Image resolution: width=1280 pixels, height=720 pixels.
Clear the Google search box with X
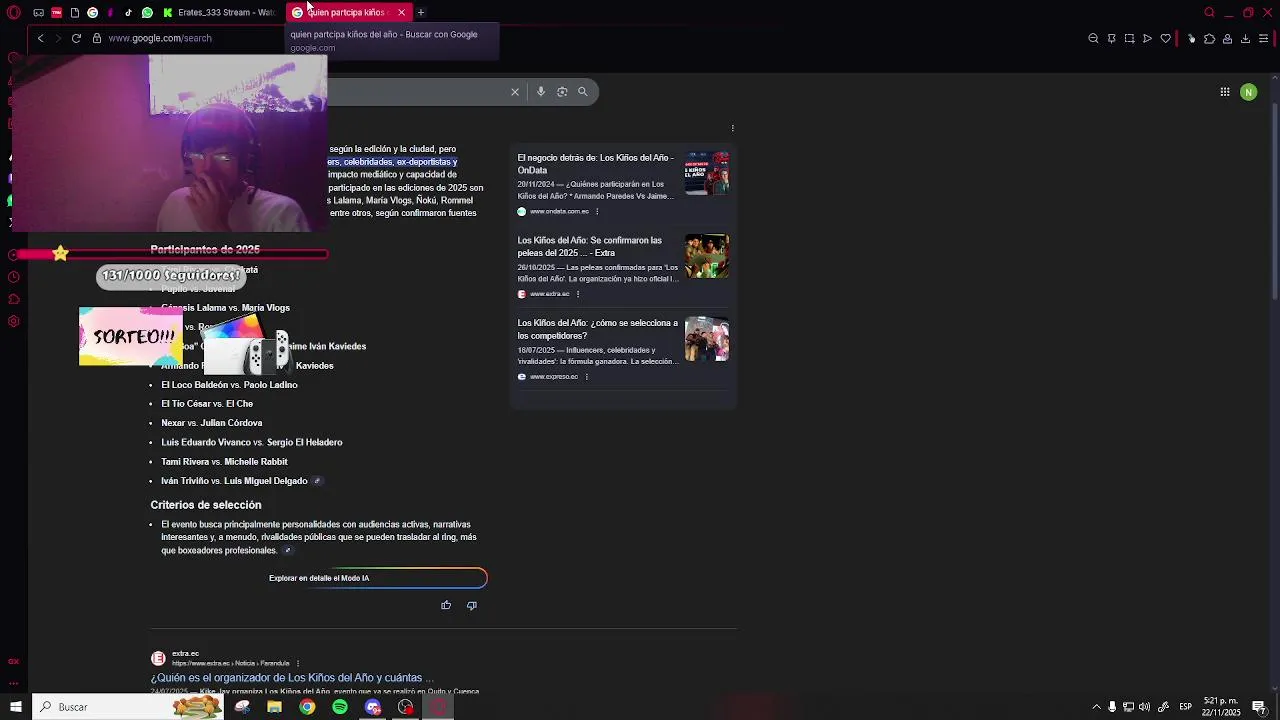[515, 92]
